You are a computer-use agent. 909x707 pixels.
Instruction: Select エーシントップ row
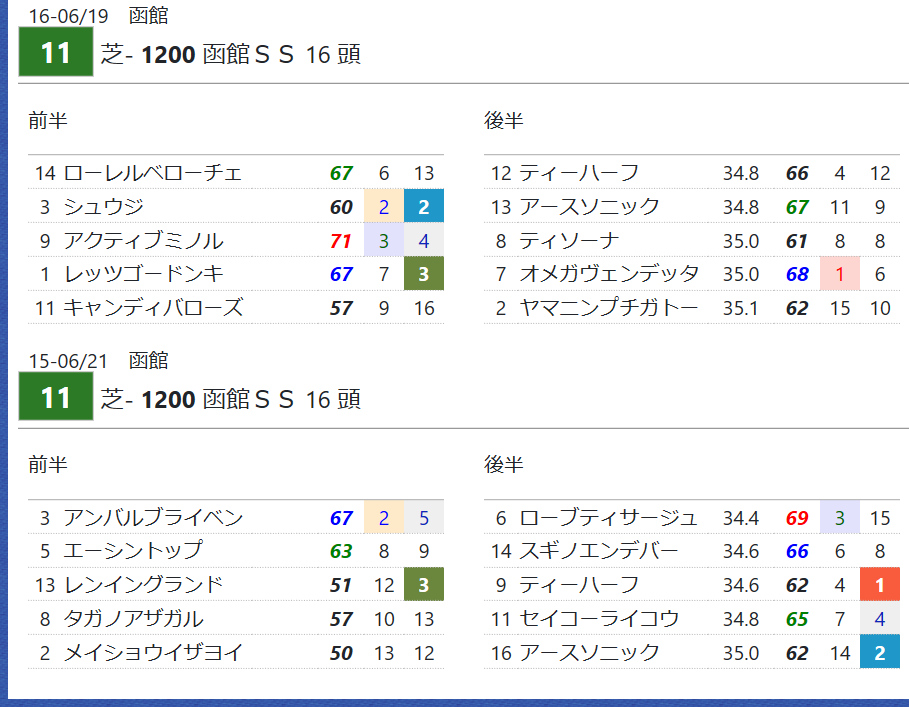[236, 551]
